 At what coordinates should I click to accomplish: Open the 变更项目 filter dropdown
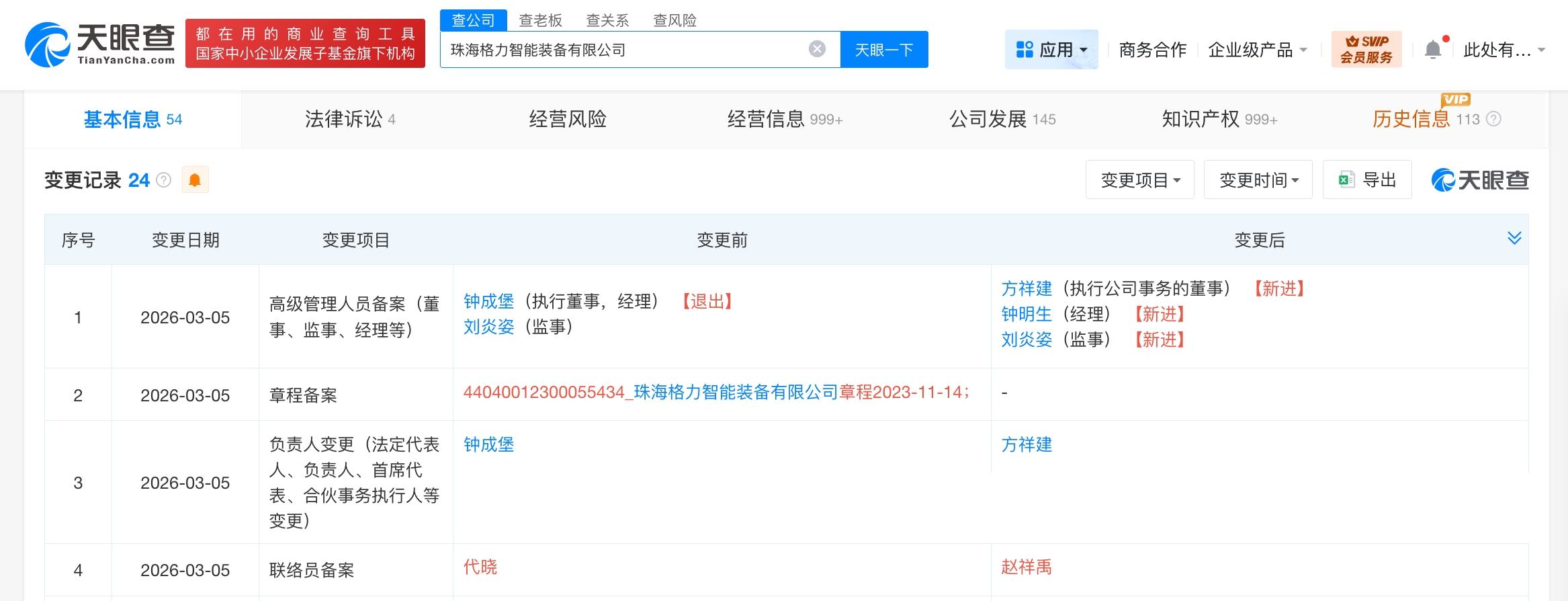pyautogui.click(x=1139, y=180)
